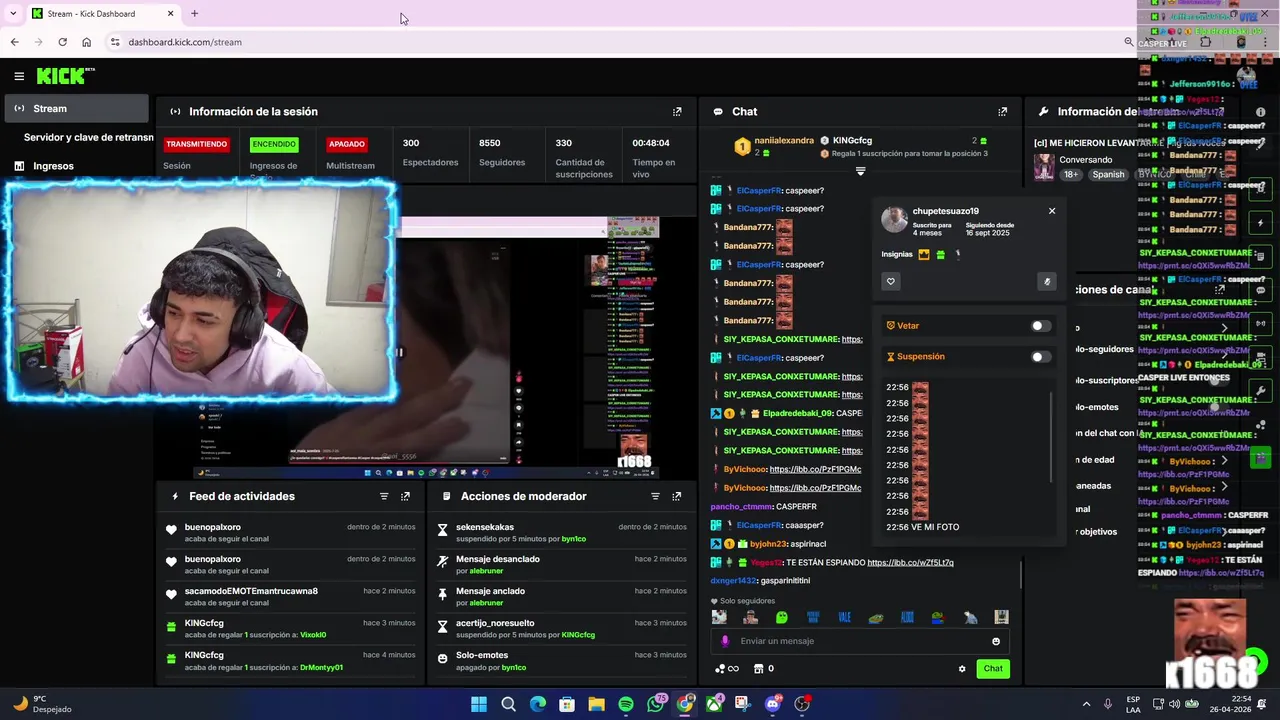Viewport: 1280px width, 720px height.
Task: Click acertijo_noresuelto in moderator actions
Action: [495, 623]
